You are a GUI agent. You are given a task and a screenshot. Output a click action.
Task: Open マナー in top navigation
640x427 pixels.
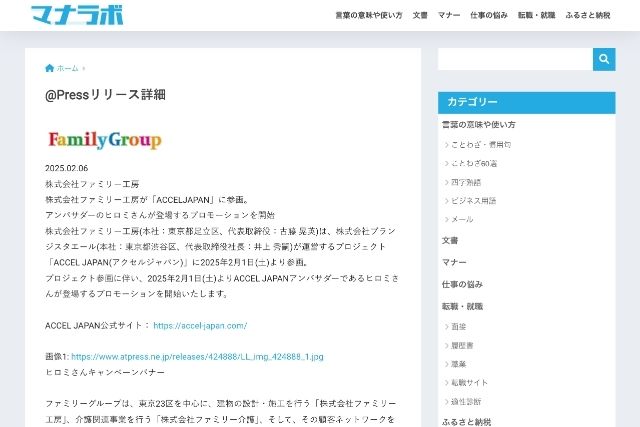click(x=449, y=16)
